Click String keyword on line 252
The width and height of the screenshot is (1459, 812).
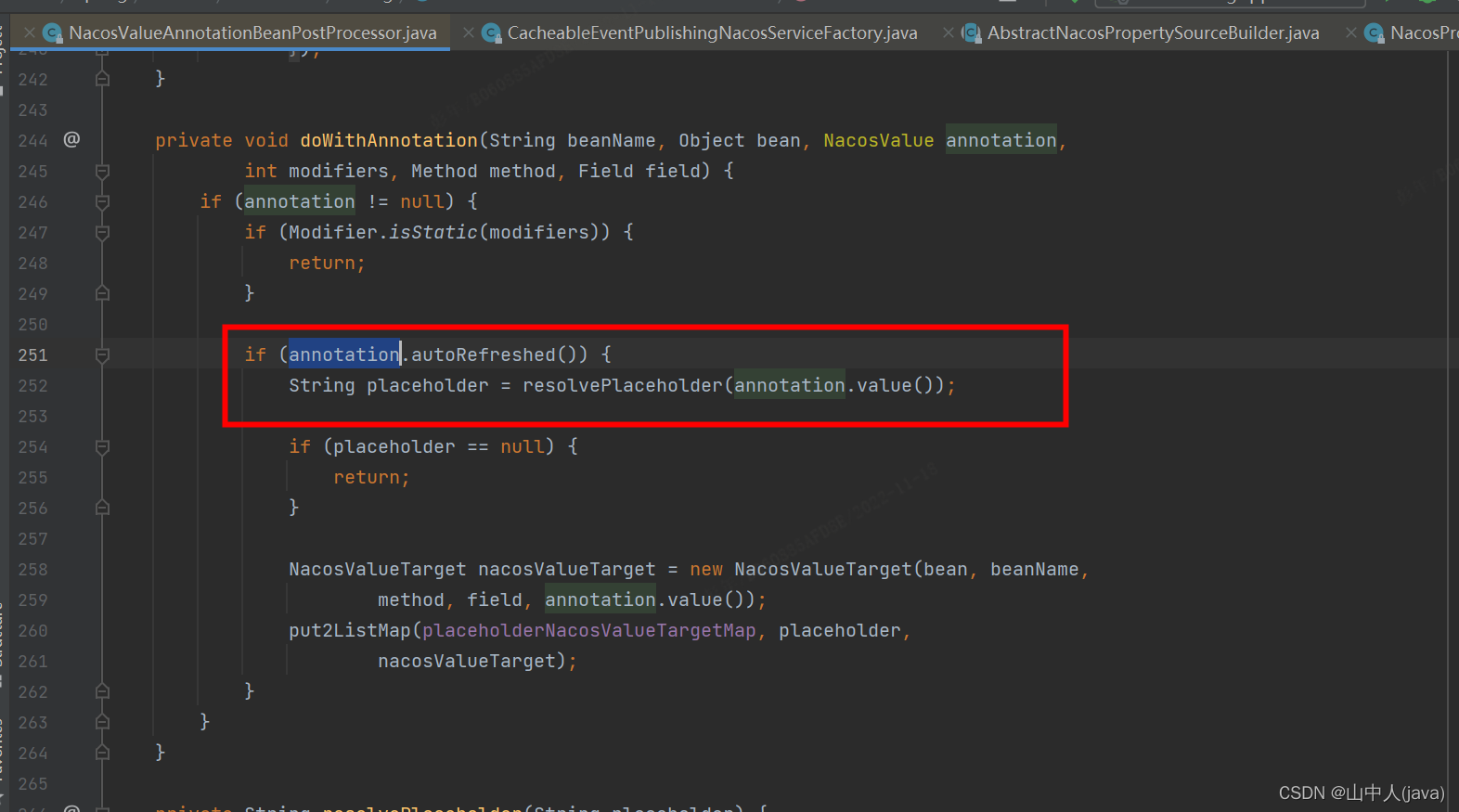(322, 385)
